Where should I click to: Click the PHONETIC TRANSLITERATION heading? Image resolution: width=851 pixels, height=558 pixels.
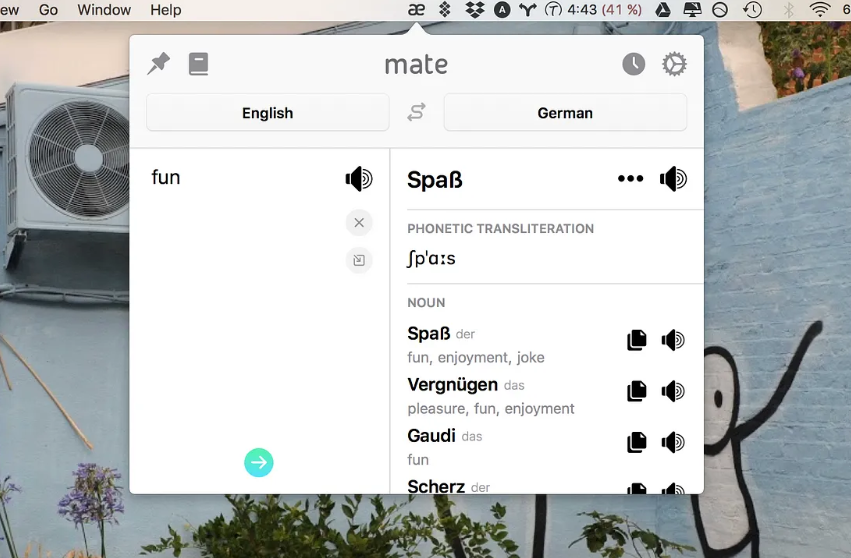[500, 229]
